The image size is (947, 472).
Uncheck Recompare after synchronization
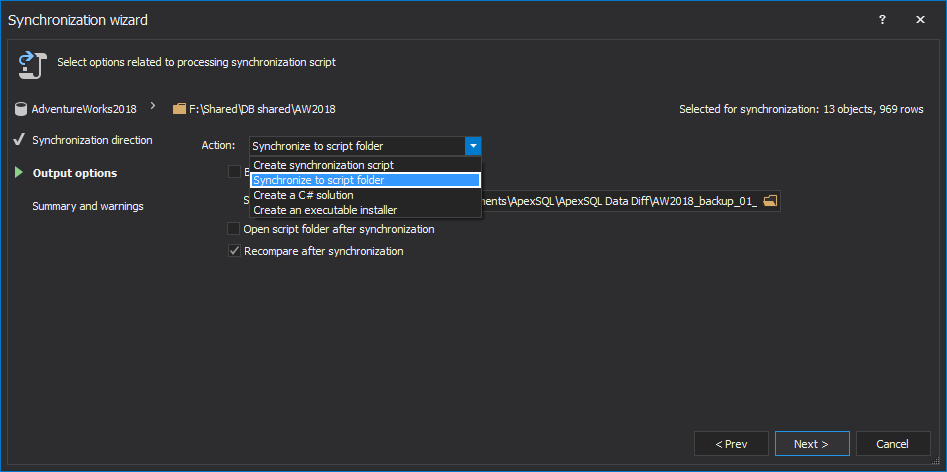234,251
